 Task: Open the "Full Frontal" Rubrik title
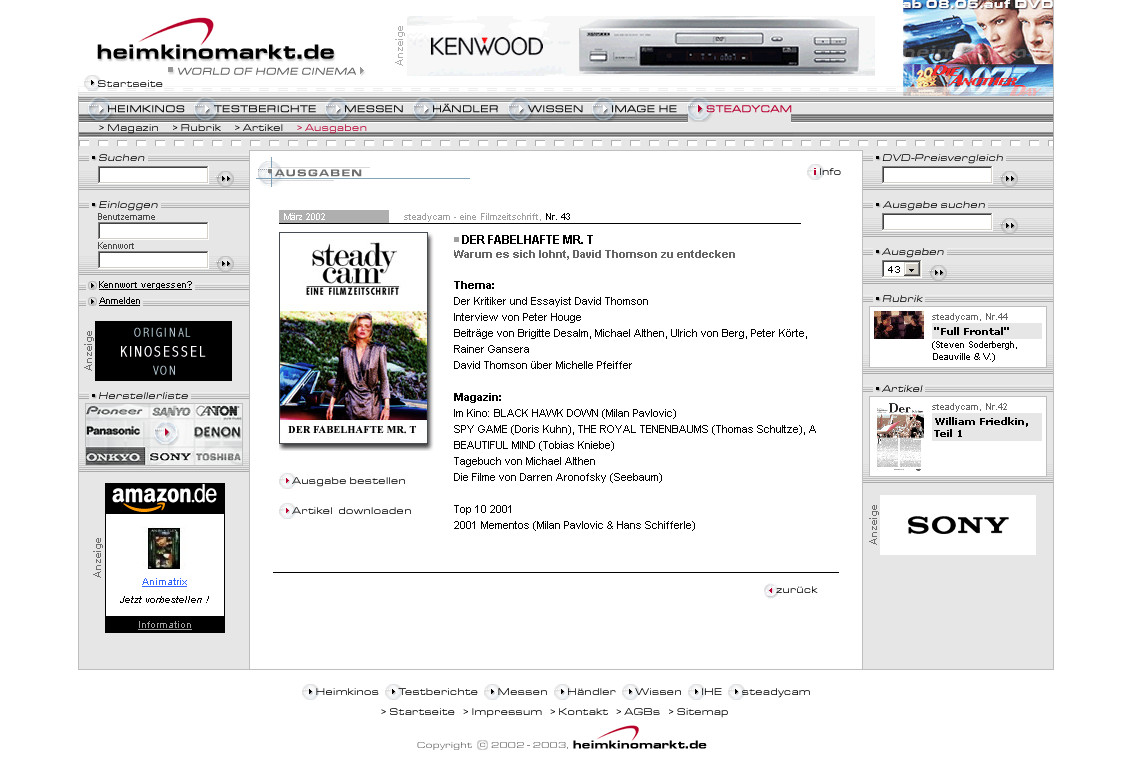coord(971,331)
